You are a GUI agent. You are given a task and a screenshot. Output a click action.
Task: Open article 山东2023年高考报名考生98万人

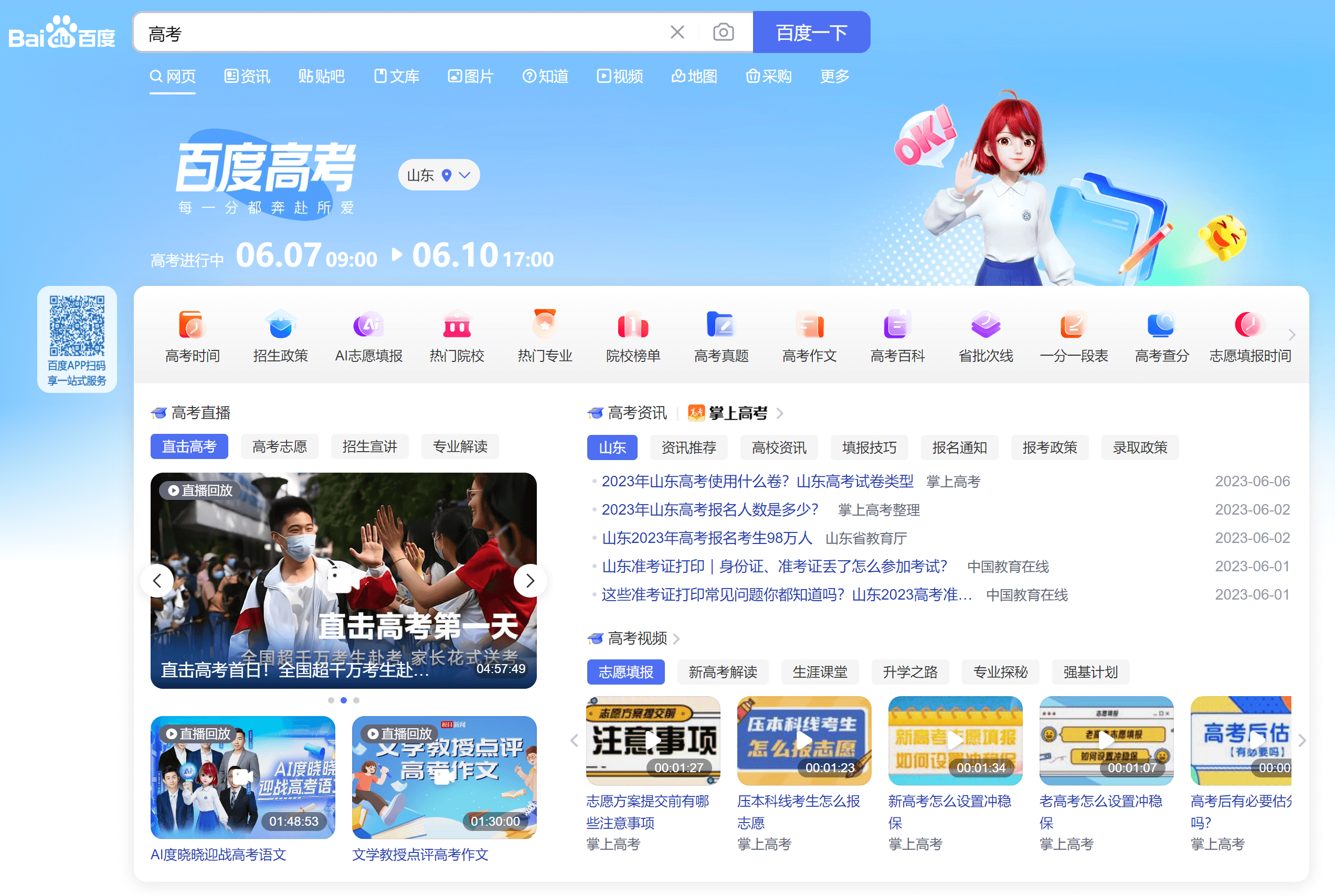(706, 538)
